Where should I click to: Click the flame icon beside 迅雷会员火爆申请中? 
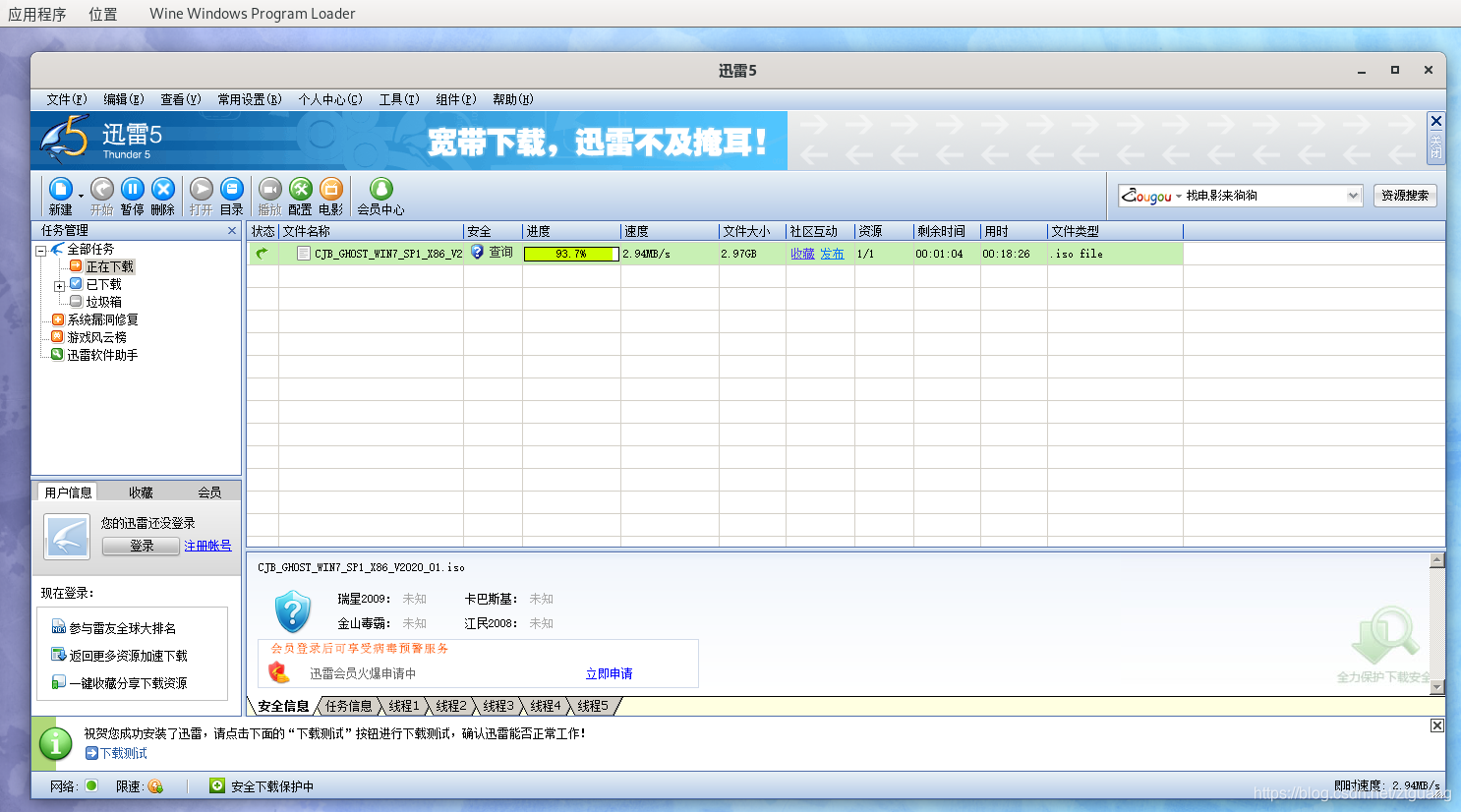[x=279, y=672]
